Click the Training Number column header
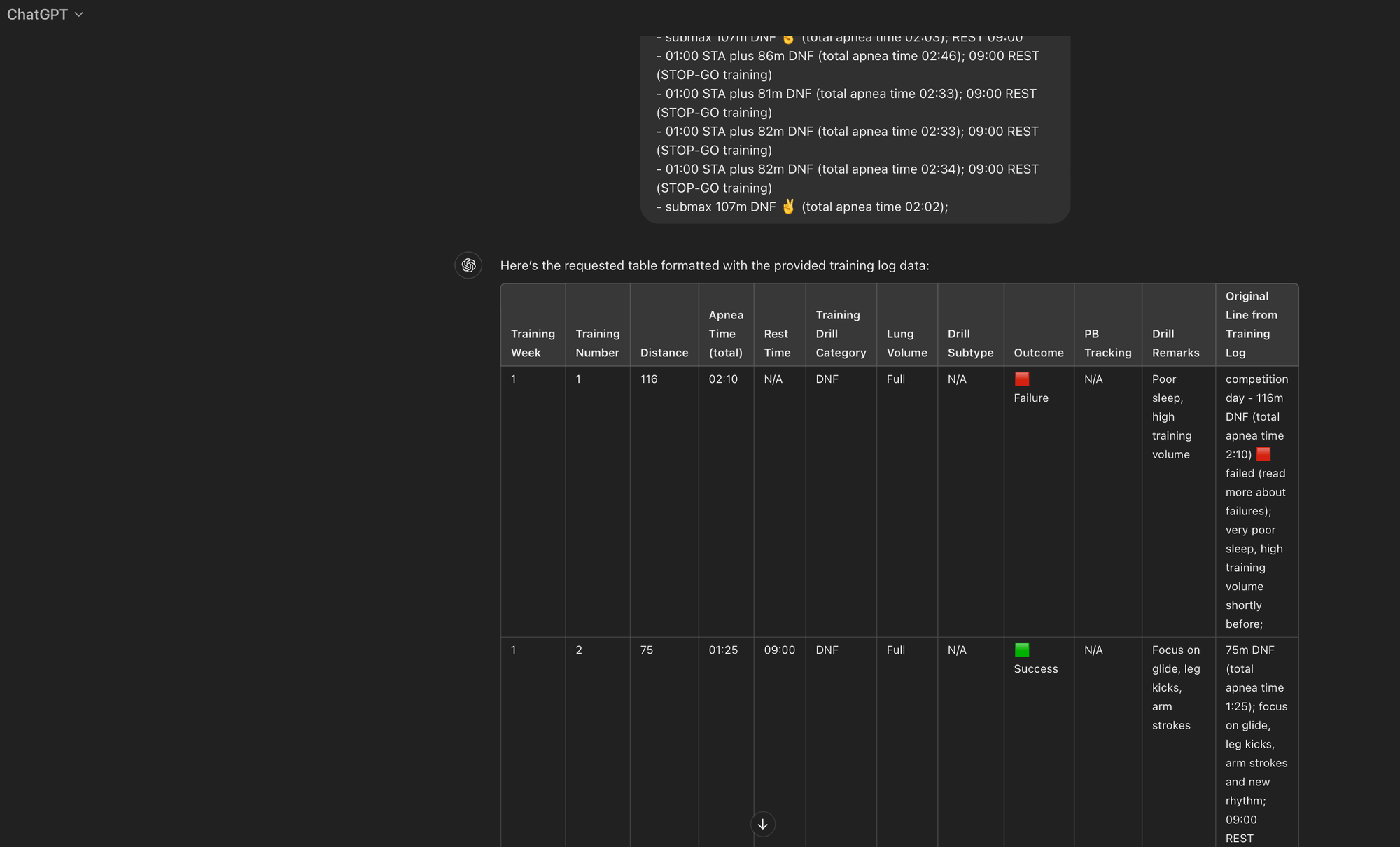1400x847 pixels. point(597,343)
